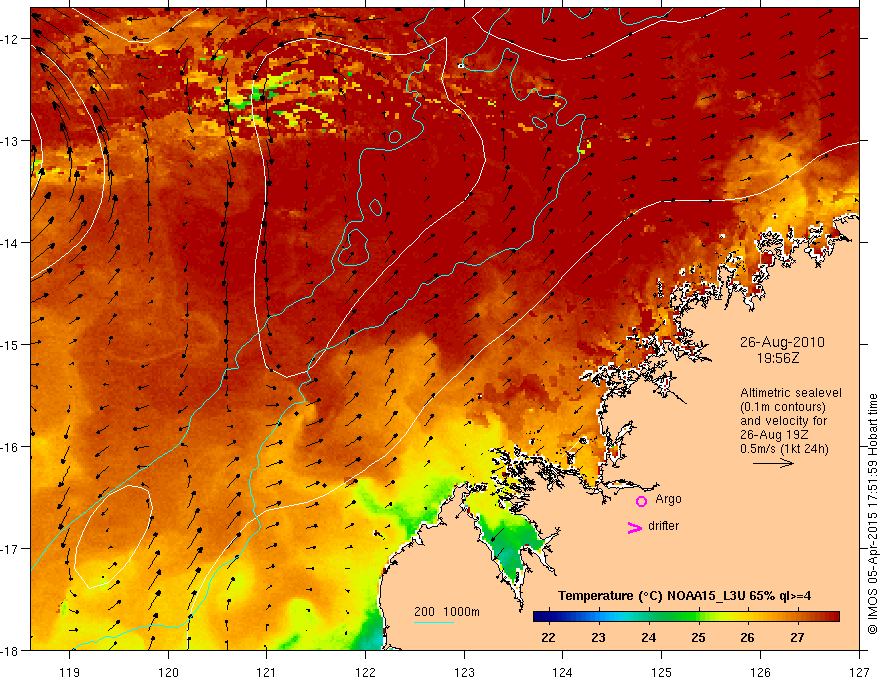Click the latitude axis label '-12'
The image size is (880, 680).
10,39
